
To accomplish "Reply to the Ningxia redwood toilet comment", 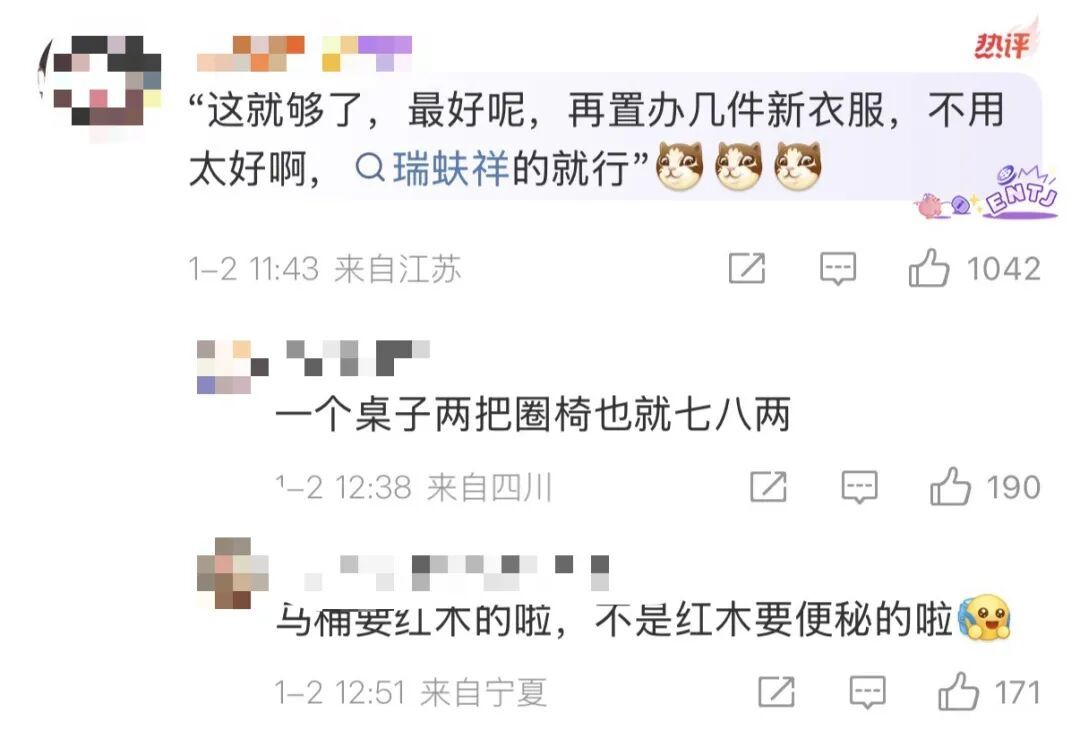I will pyautogui.click(x=867, y=691).
